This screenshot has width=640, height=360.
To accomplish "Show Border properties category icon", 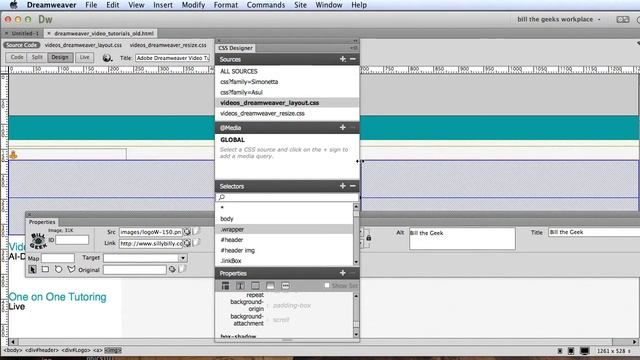I will 256,286.
